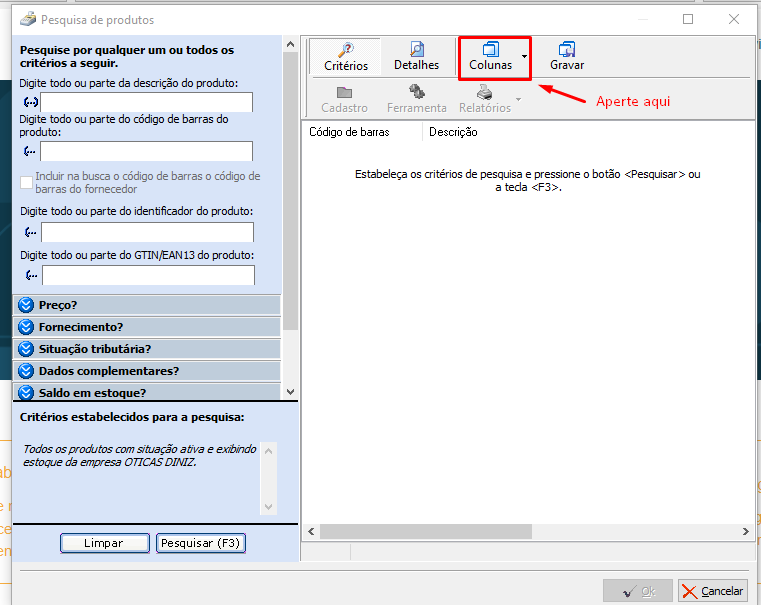Expand the Saldo em estoque? section
Screen dimensions: 761x605
tap(147, 392)
